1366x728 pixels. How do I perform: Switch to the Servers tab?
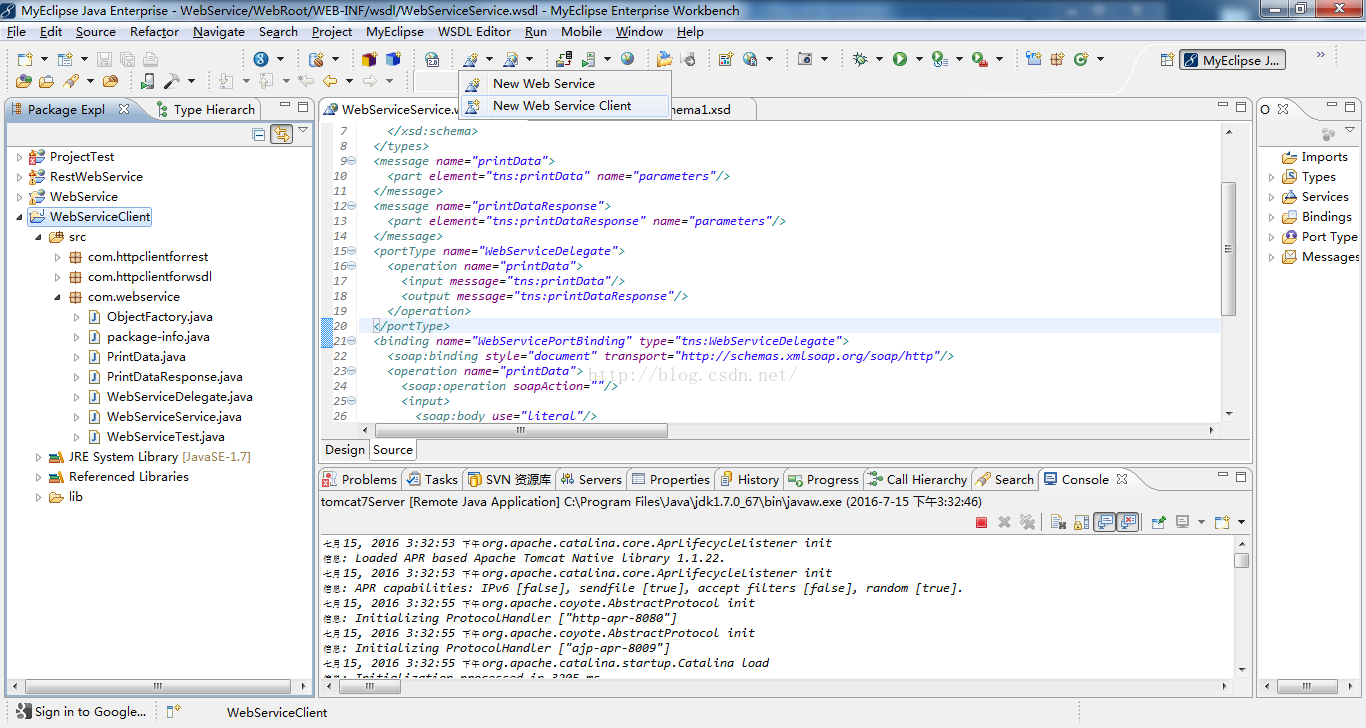591,480
